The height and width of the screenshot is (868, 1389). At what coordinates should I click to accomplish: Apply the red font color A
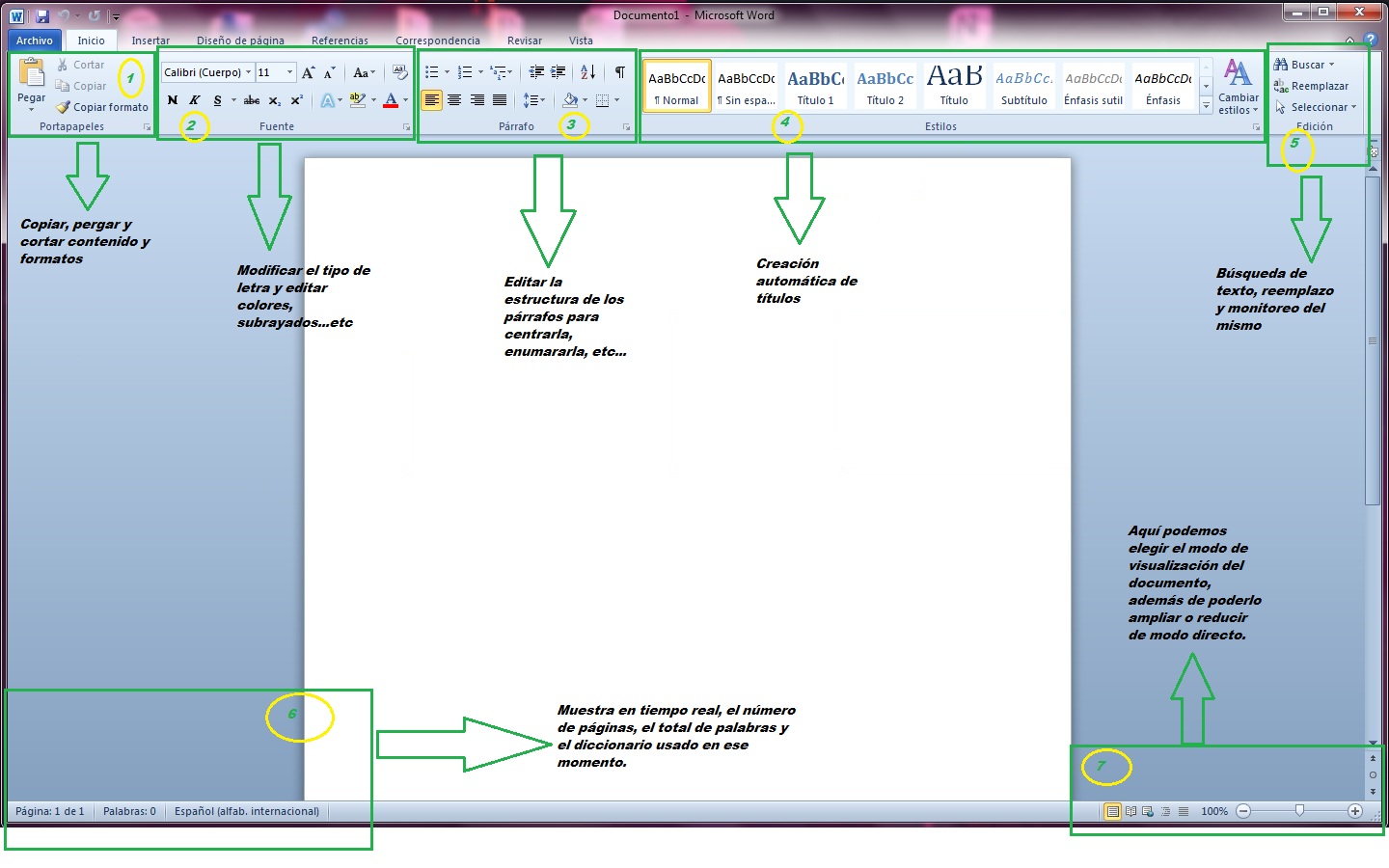[x=391, y=100]
